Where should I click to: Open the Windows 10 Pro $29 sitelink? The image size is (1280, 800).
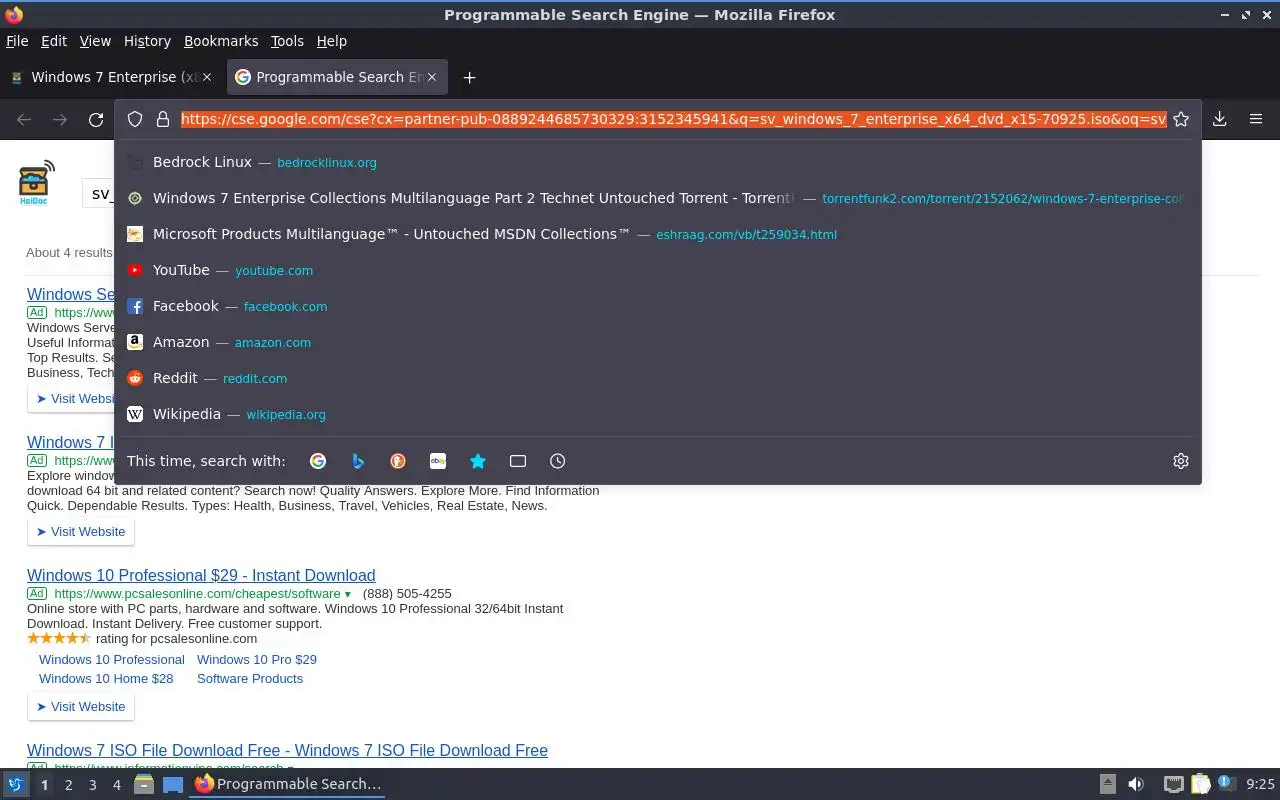[x=257, y=659]
